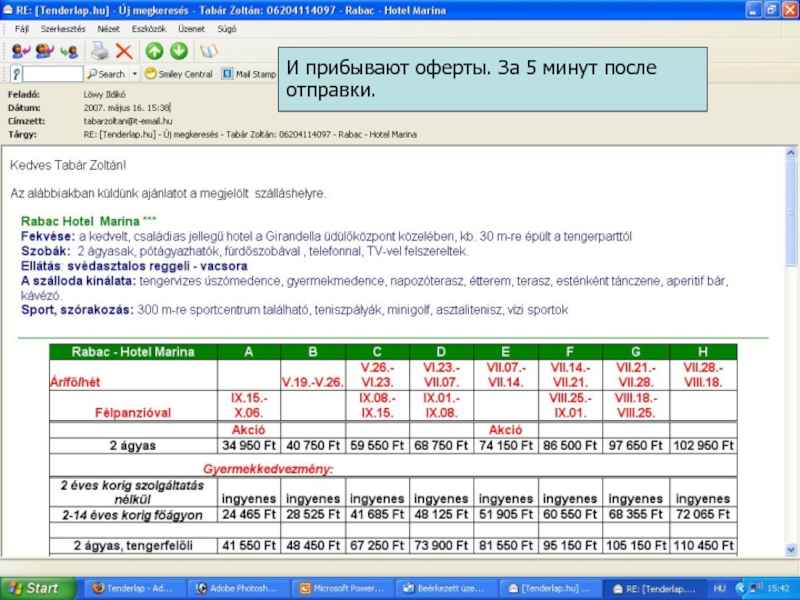Click the Smiley Central button
The height and width of the screenshot is (600, 800).
(179, 74)
